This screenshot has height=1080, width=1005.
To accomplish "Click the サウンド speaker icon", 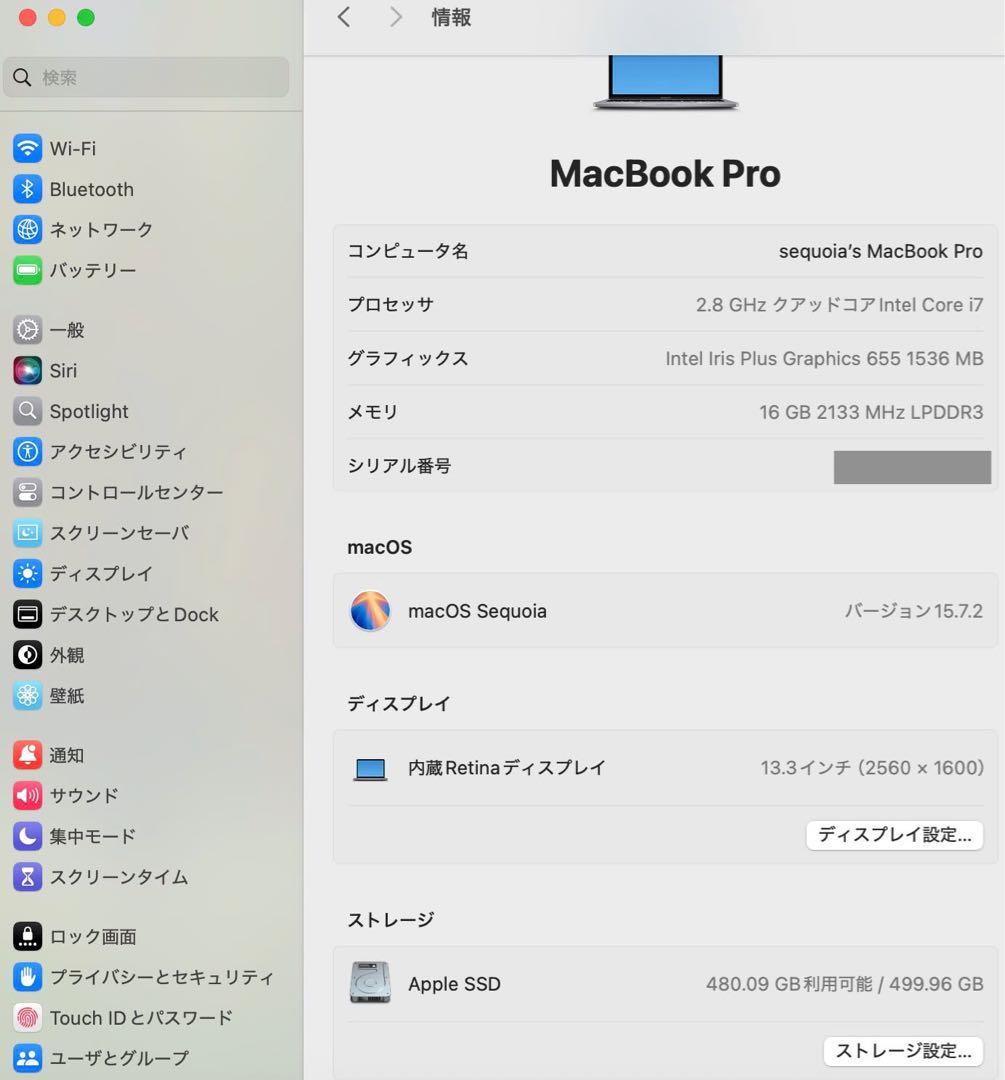I will (x=28, y=795).
